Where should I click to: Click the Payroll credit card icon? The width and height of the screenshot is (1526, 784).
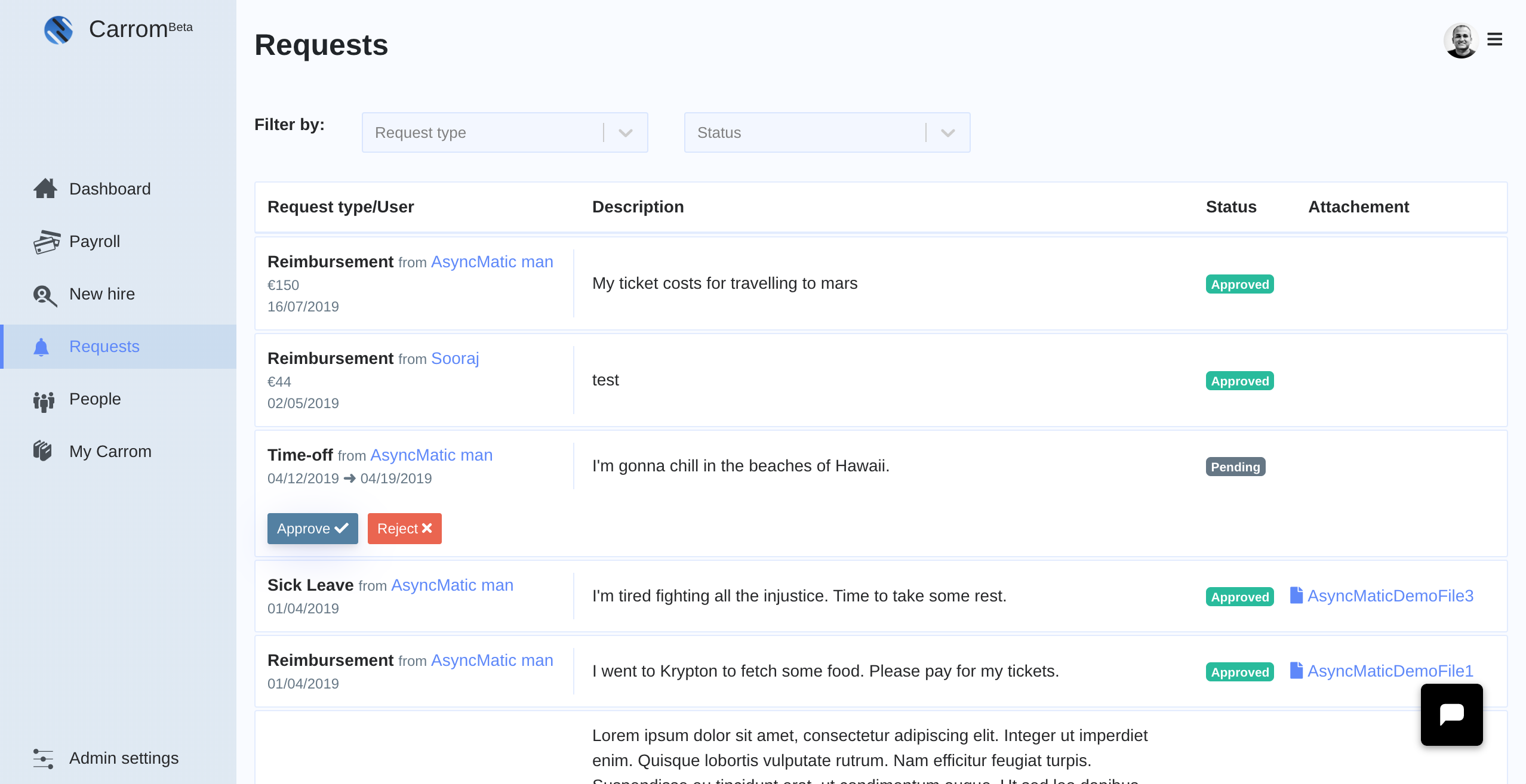tap(47, 242)
